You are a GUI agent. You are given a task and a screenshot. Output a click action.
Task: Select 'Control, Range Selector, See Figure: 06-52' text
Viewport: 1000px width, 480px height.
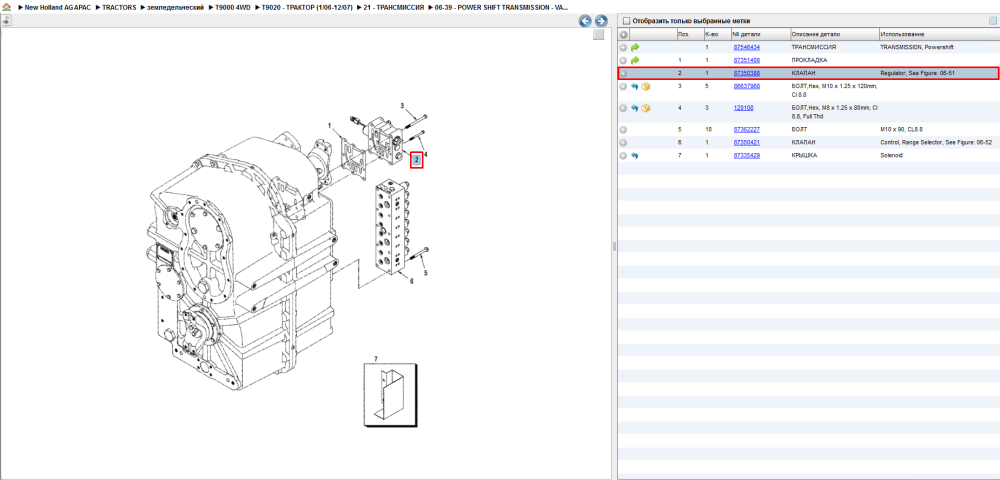pyautogui.click(x=936, y=142)
